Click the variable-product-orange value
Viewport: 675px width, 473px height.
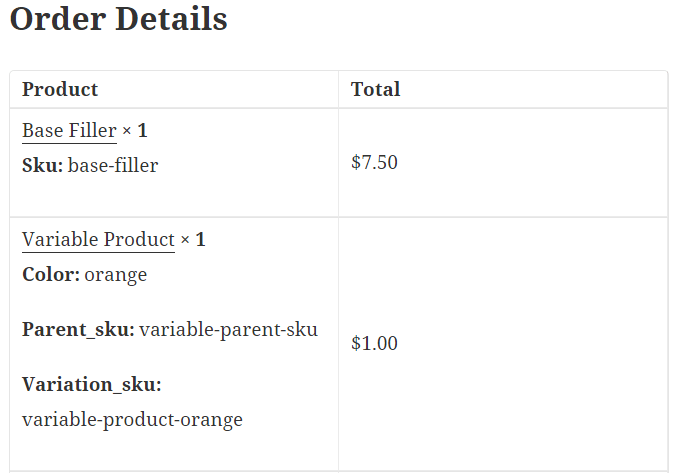pos(132,420)
